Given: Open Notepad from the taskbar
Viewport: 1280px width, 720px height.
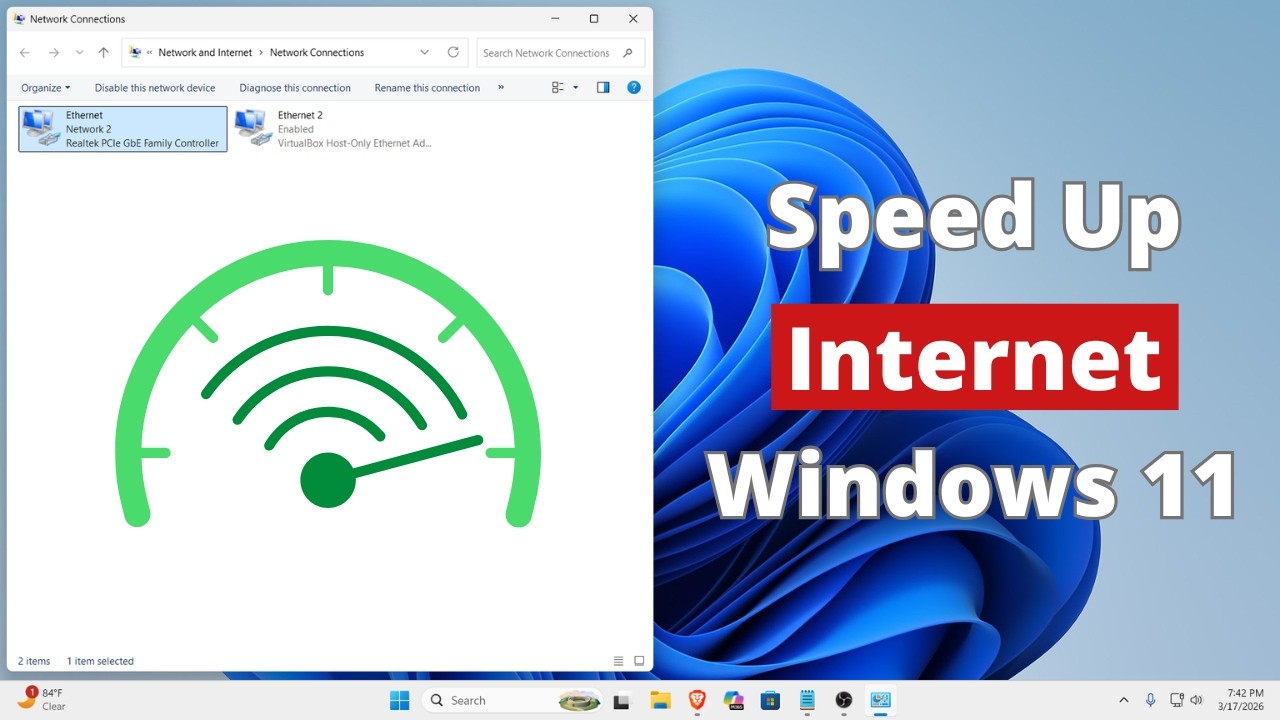Looking at the screenshot, I should tap(807, 700).
